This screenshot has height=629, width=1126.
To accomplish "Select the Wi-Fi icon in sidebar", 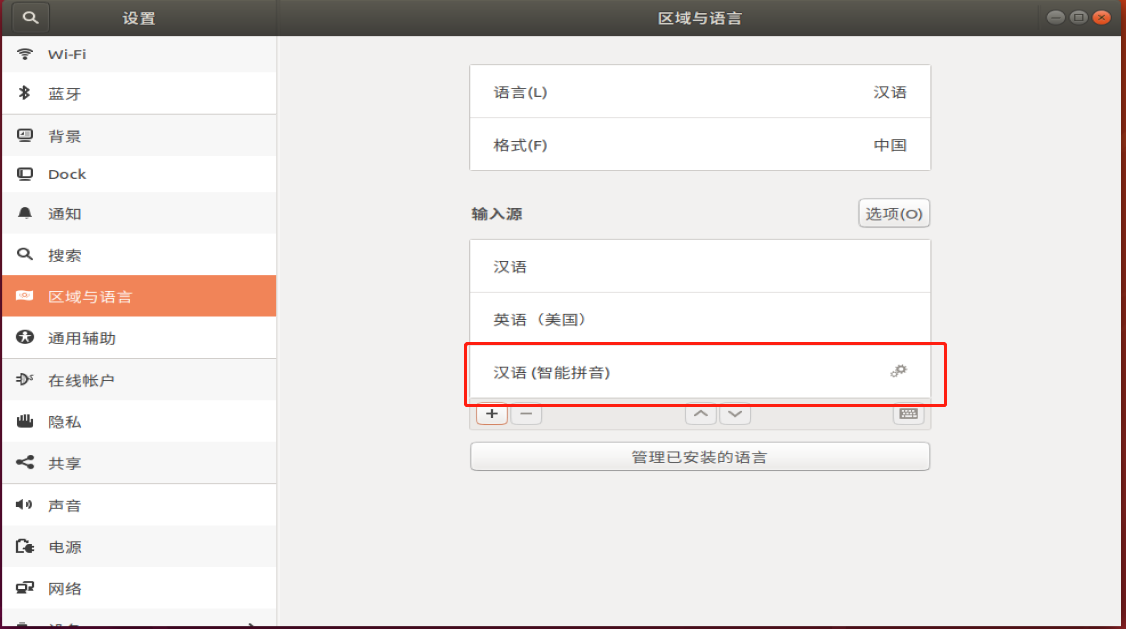I will (25, 54).
